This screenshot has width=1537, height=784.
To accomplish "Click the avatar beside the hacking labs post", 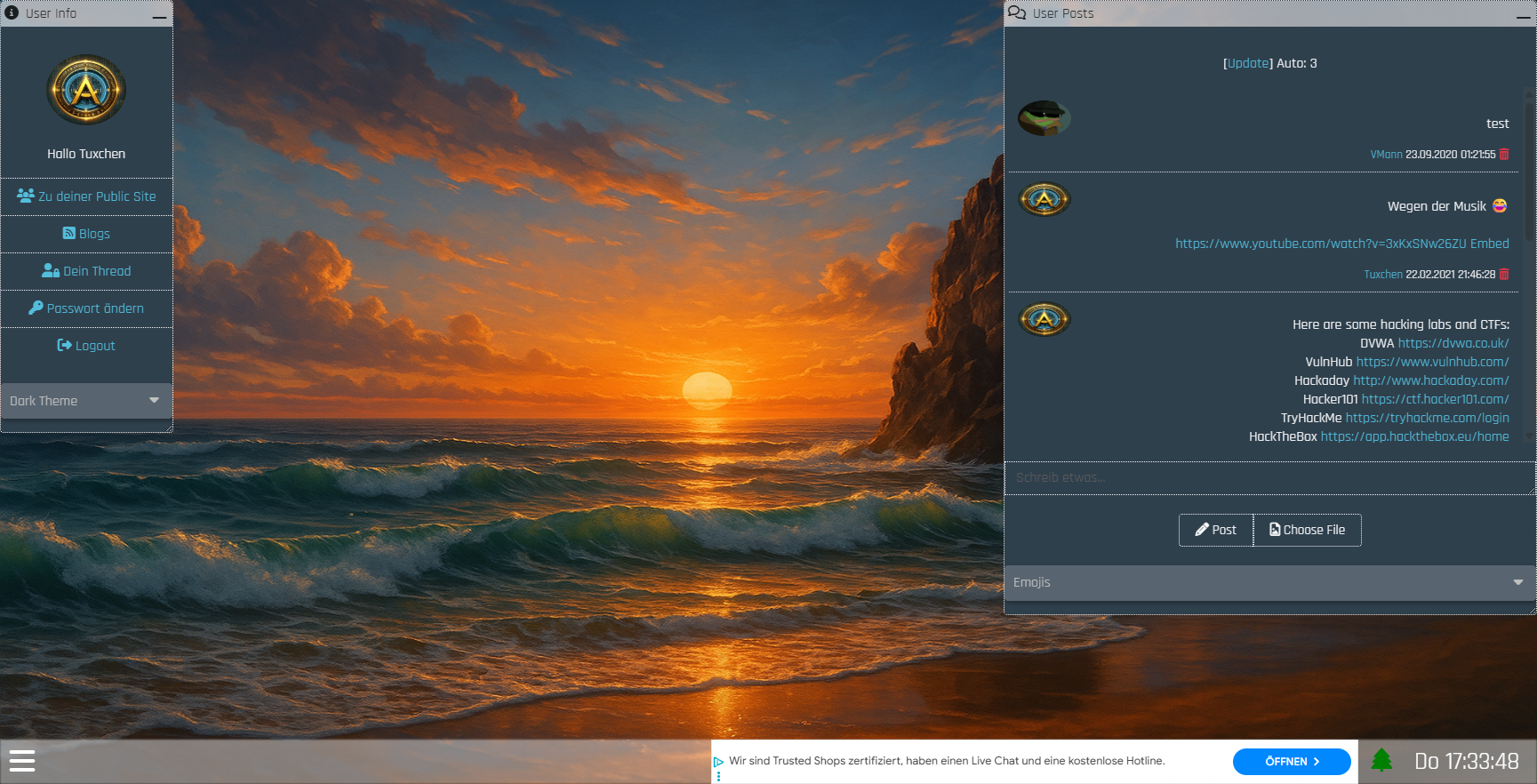I will pos(1044,319).
